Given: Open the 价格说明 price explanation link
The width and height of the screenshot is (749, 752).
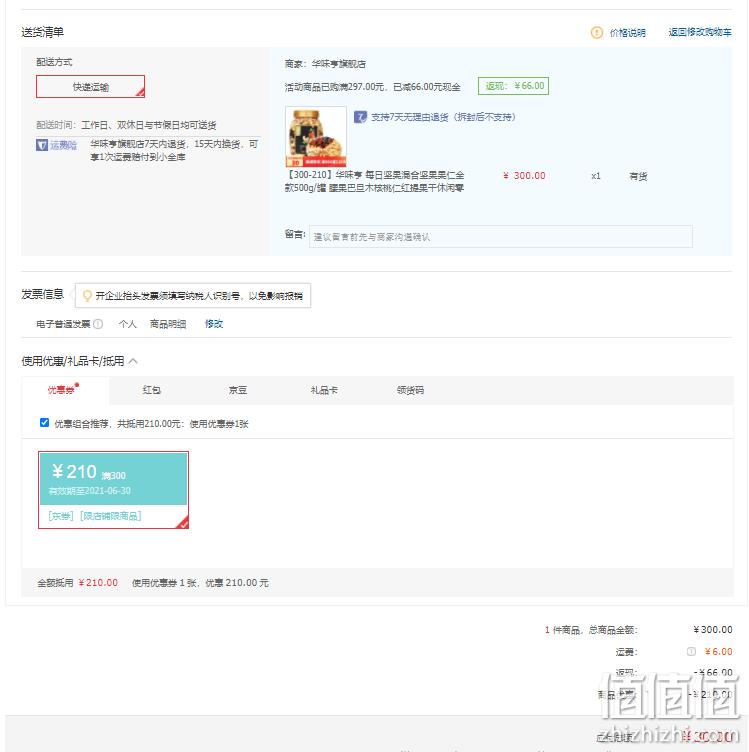Looking at the screenshot, I should click(627, 33).
